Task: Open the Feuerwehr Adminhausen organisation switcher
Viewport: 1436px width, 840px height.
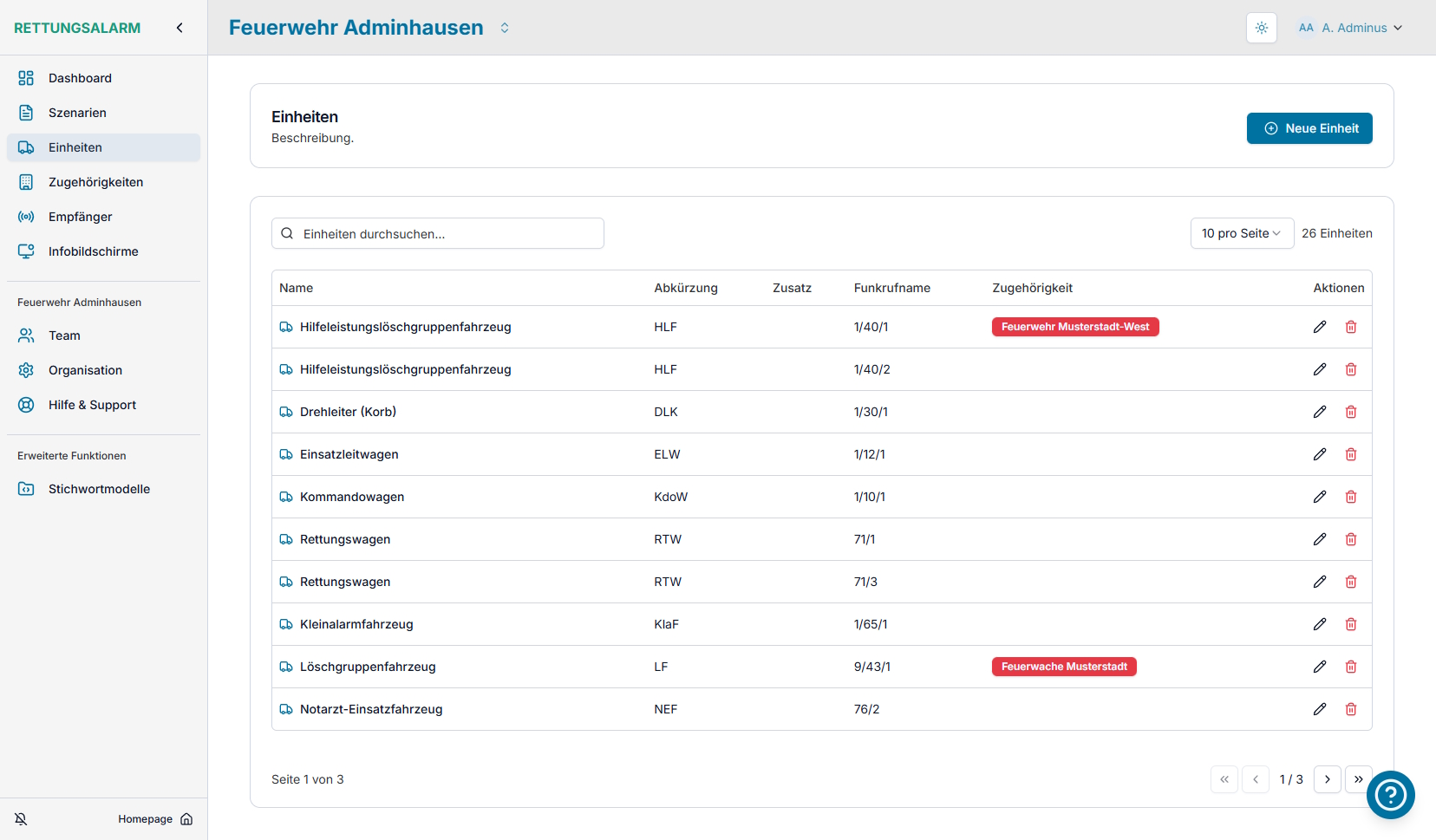Action: click(x=505, y=28)
